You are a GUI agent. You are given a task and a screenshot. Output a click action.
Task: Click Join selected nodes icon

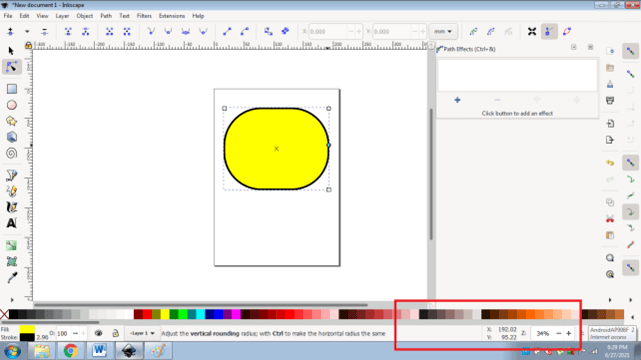(68, 31)
